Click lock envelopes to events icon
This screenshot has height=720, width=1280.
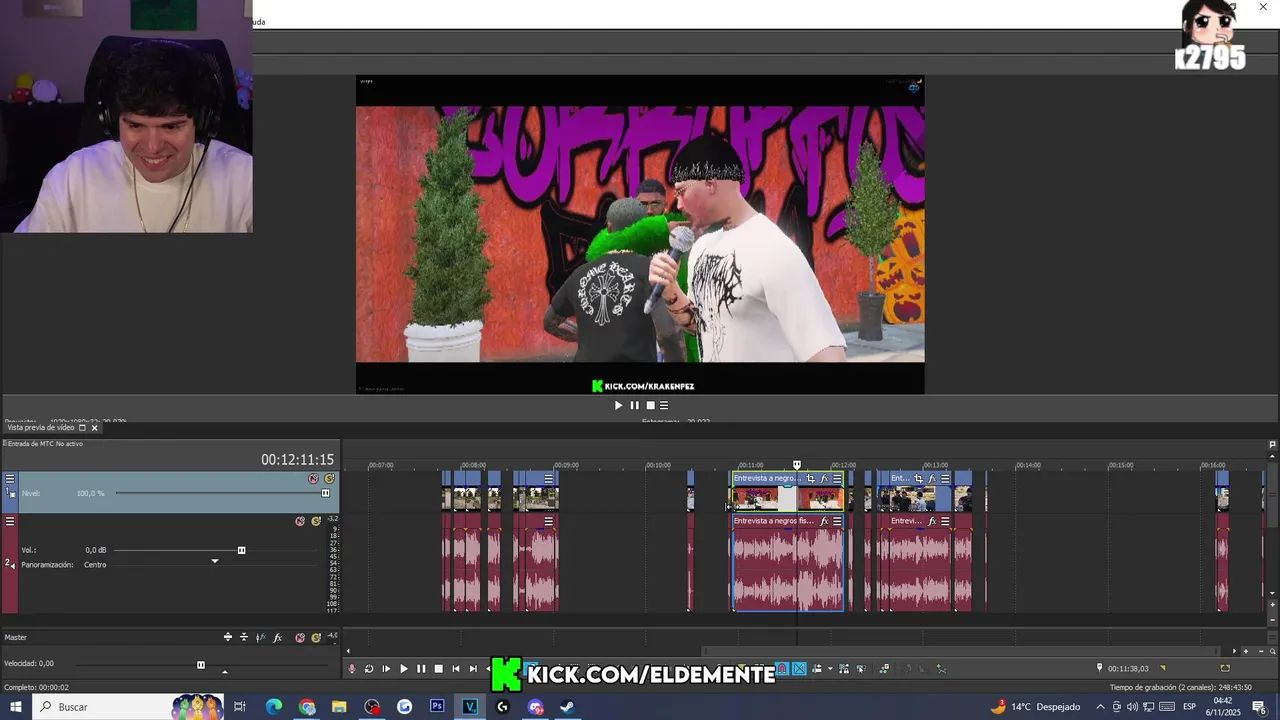(844, 669)
